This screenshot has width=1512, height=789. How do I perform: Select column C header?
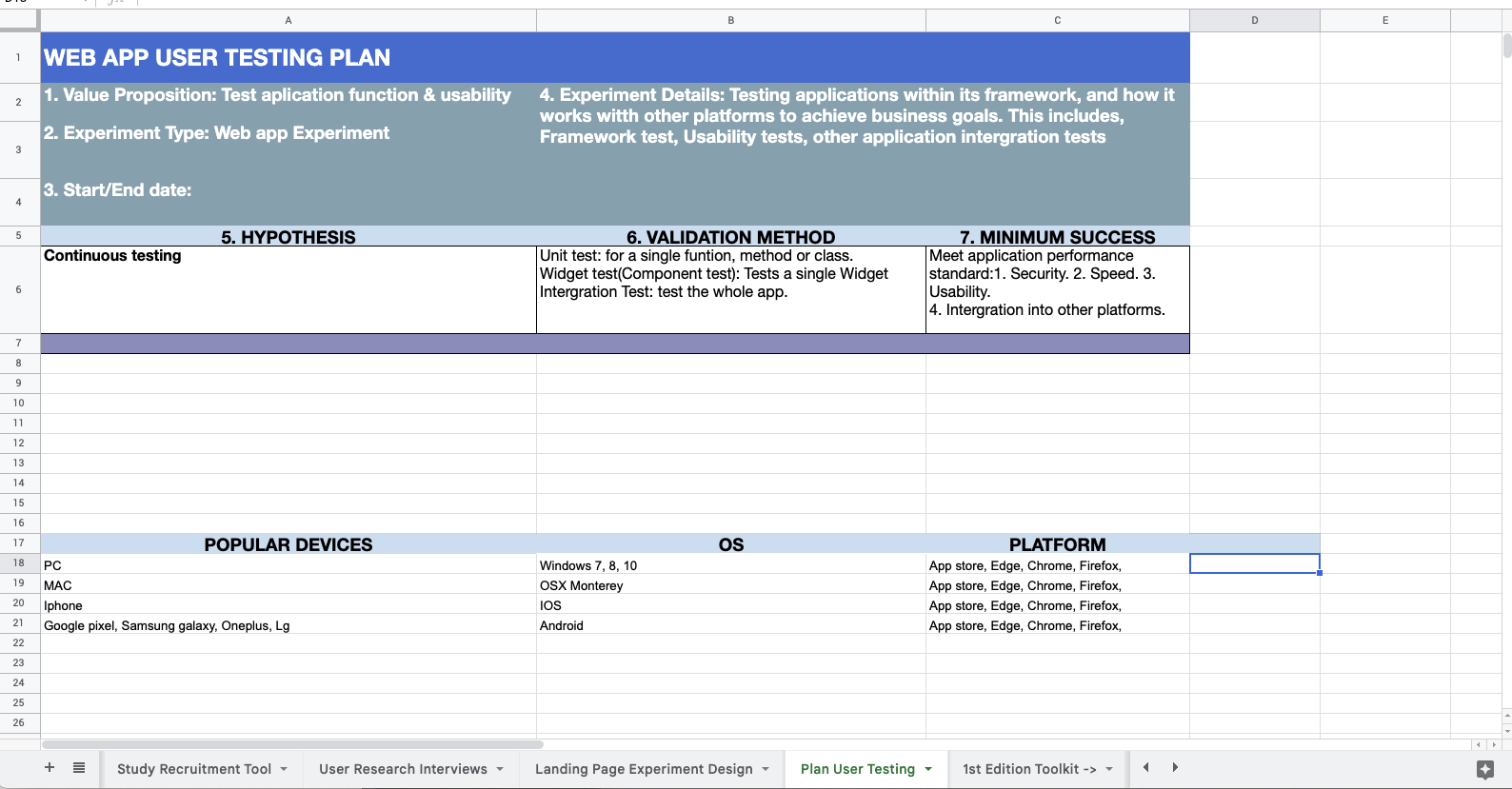click(1058, 20)
